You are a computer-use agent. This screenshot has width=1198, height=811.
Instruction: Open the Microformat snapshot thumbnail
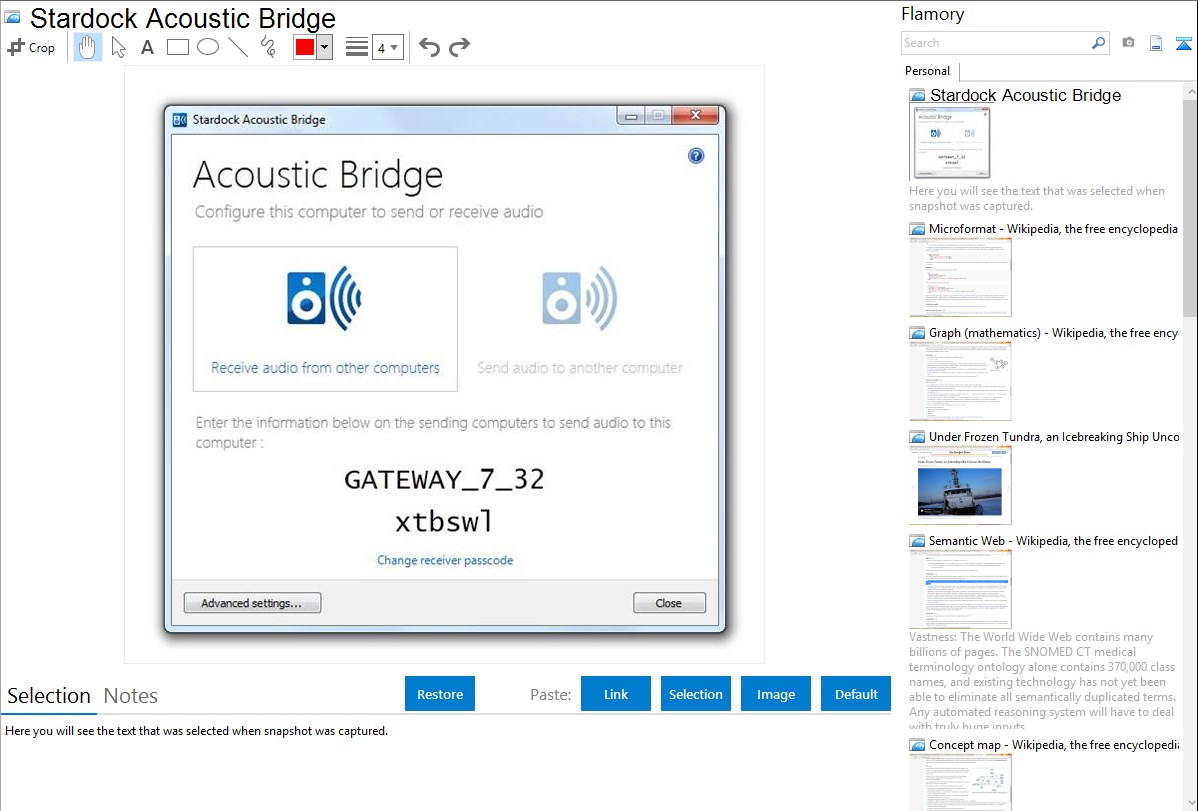pyautogui.click(x=960, y=277)
